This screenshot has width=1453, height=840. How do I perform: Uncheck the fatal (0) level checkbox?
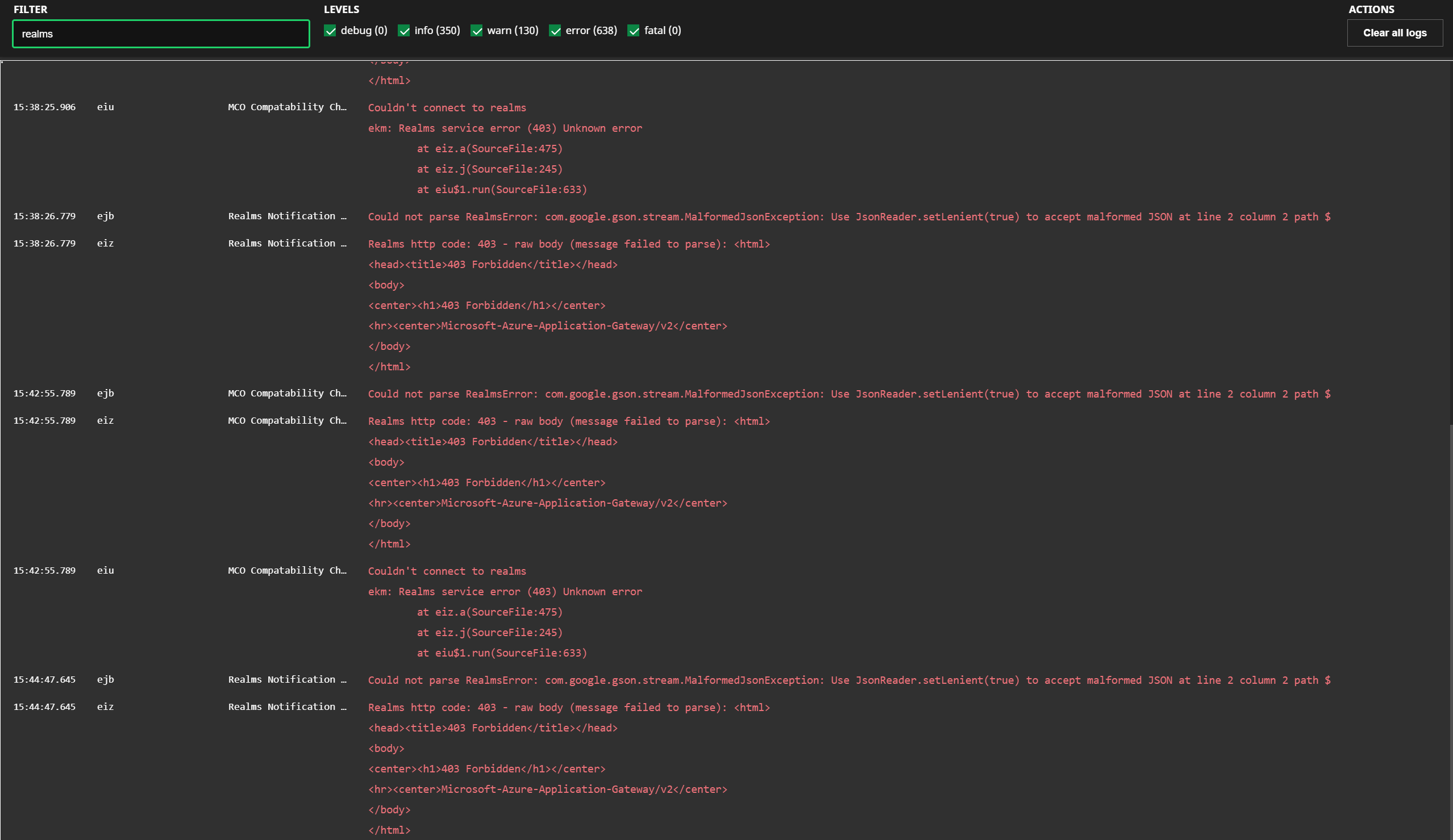(634, 31)
